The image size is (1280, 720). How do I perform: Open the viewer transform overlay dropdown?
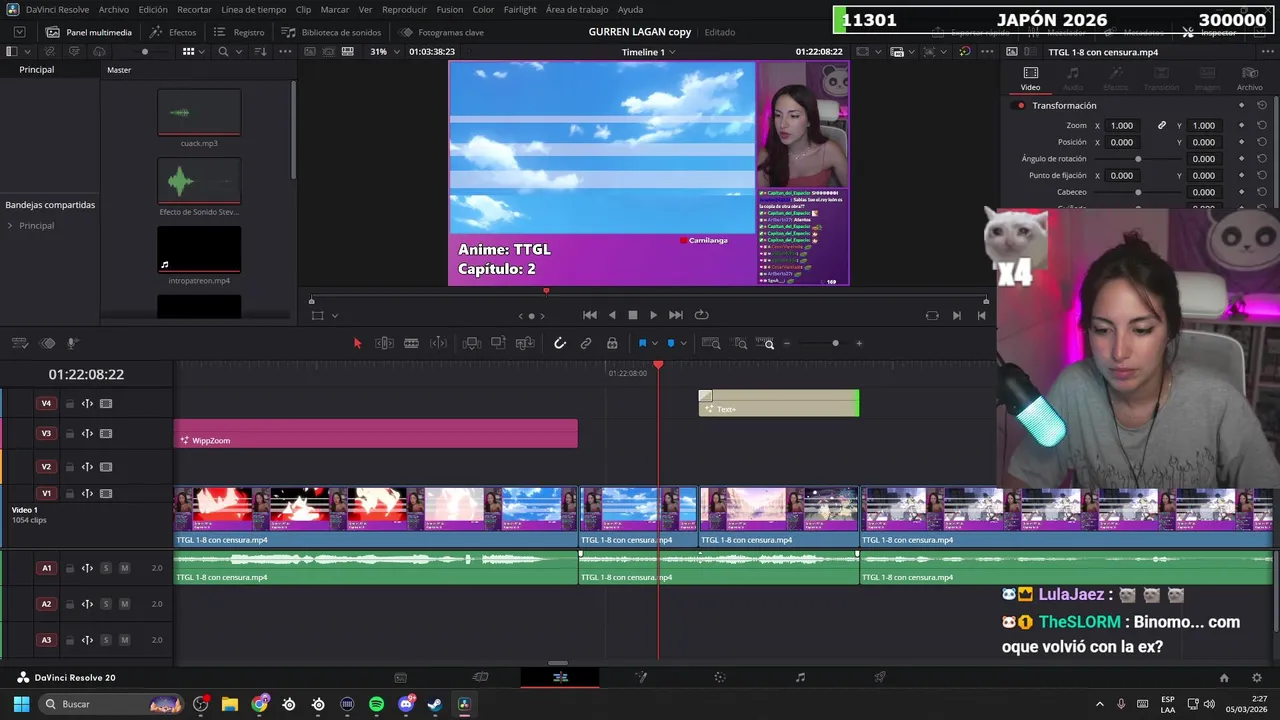coord(334,316)
